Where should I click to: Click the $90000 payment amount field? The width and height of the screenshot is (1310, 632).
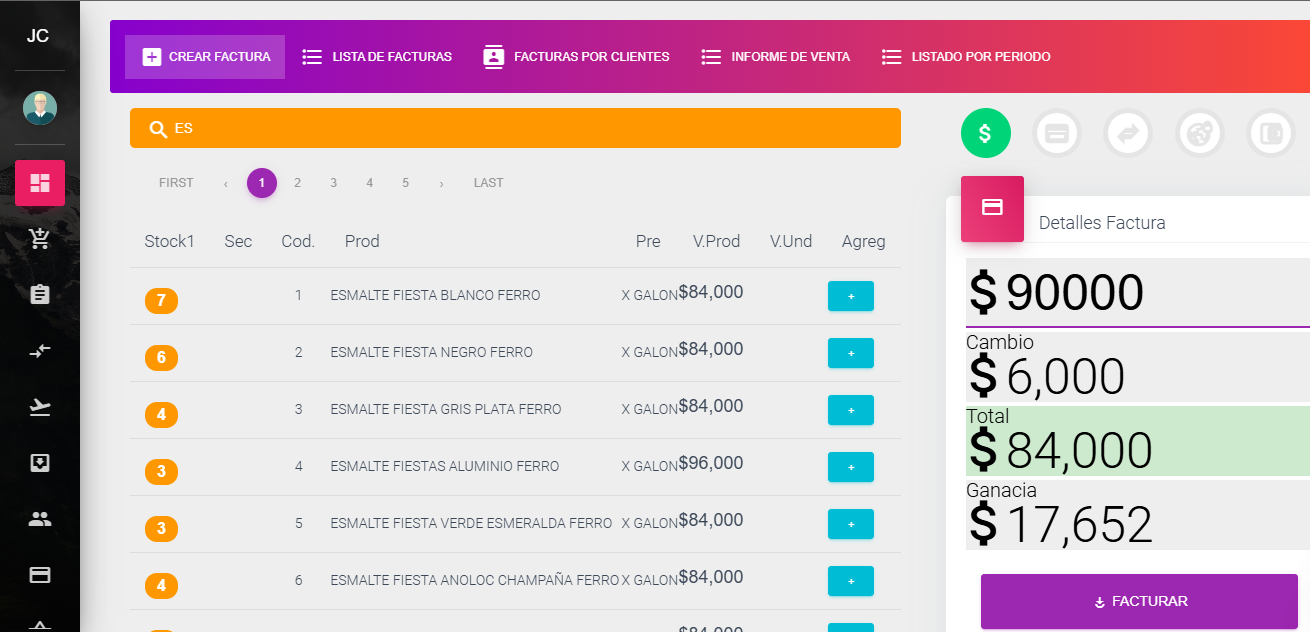[x=1136, y=293]
